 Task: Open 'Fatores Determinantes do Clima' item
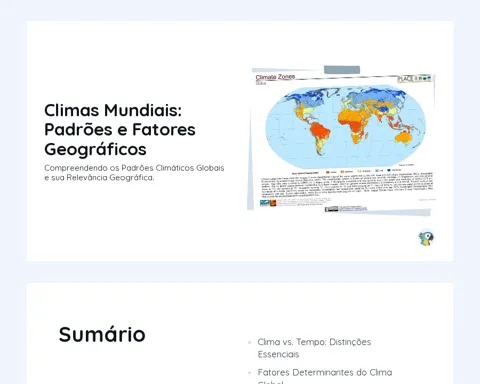click(x=325, y=372)
